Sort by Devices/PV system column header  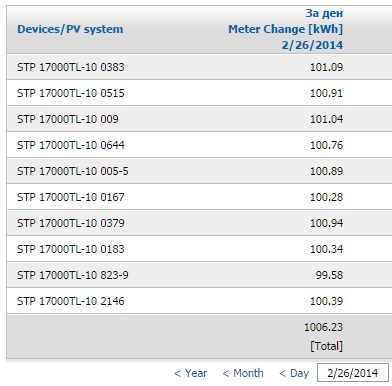[70, 29]
